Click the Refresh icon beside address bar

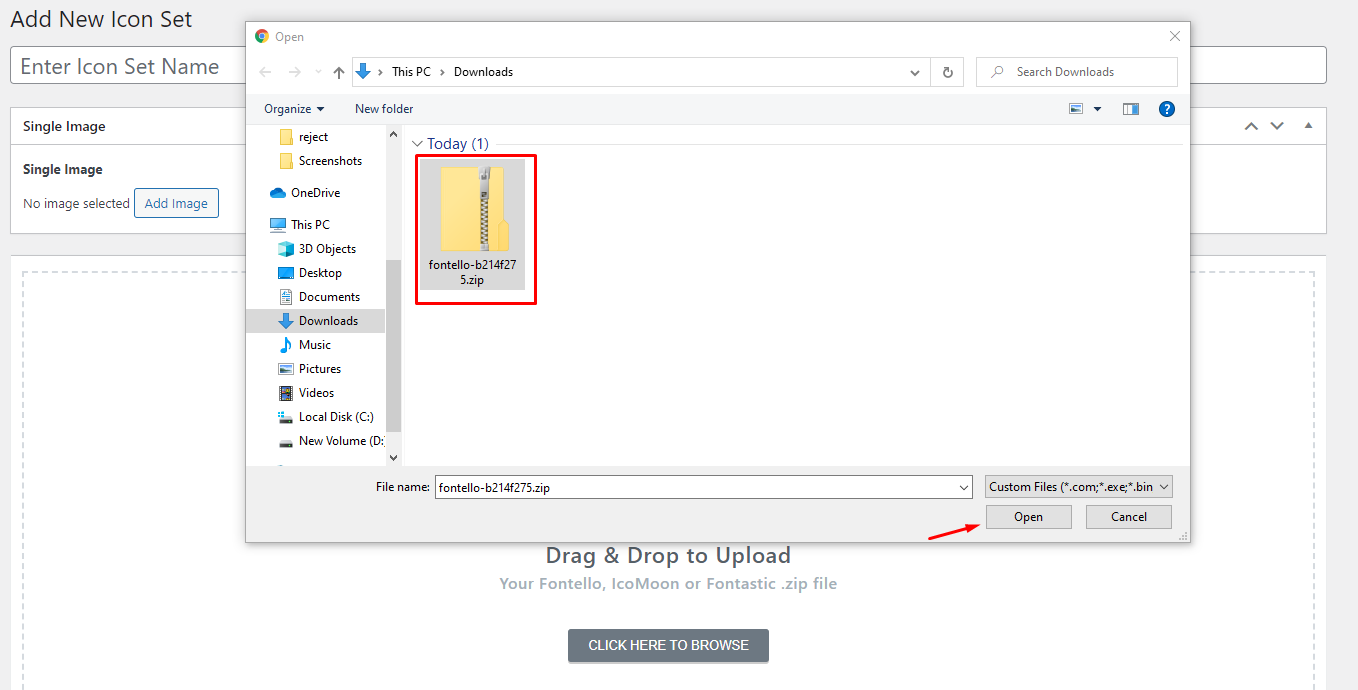[x=947, y=72]
